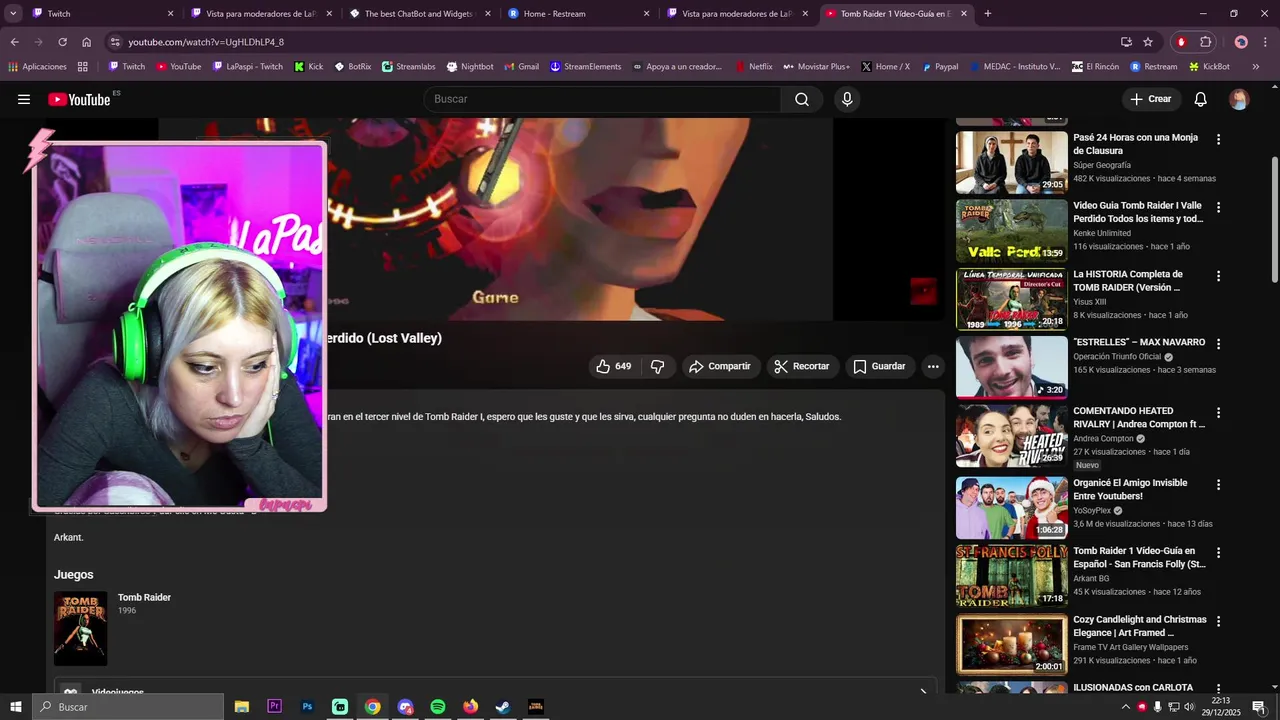Open options for Amigo Invisible video

pos(1218,485)
